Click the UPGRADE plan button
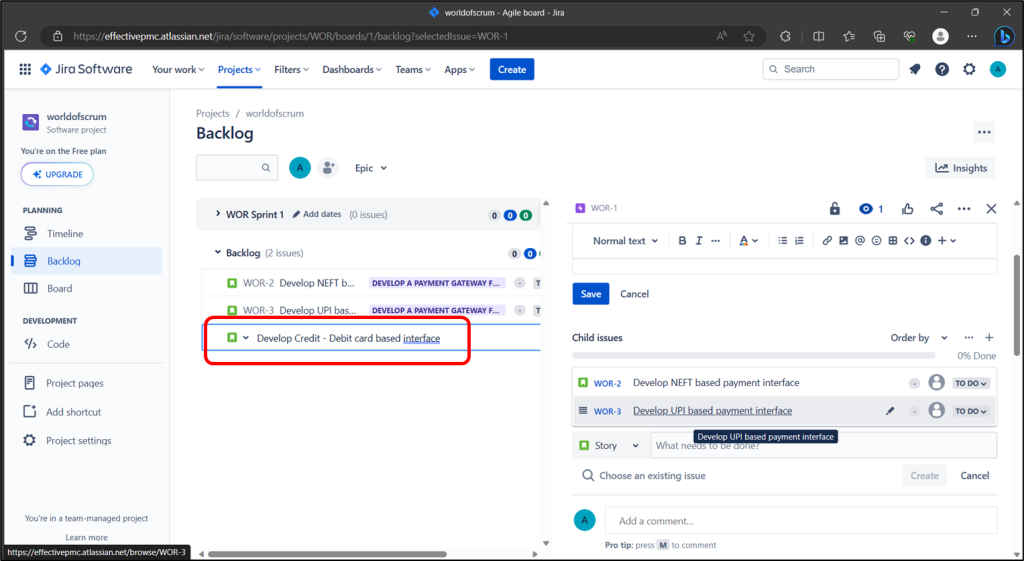 [57, 174]
